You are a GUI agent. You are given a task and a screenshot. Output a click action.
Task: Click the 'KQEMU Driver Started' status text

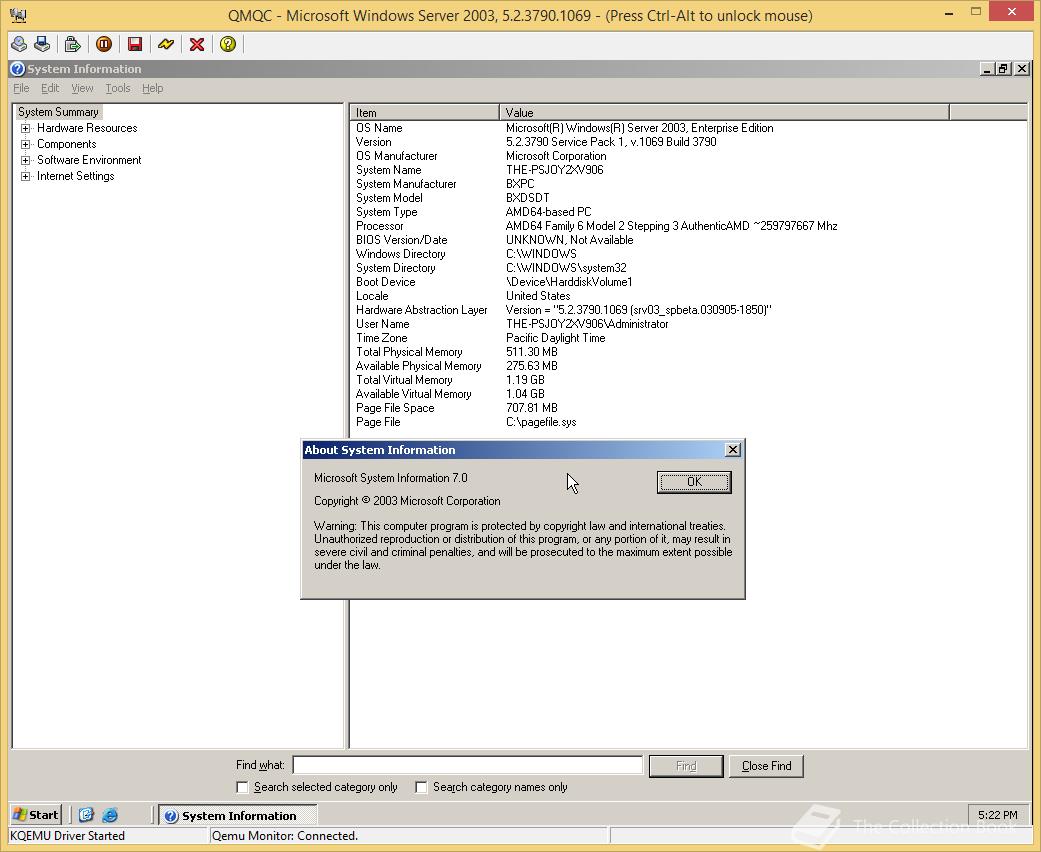click(x=67, y=835)
